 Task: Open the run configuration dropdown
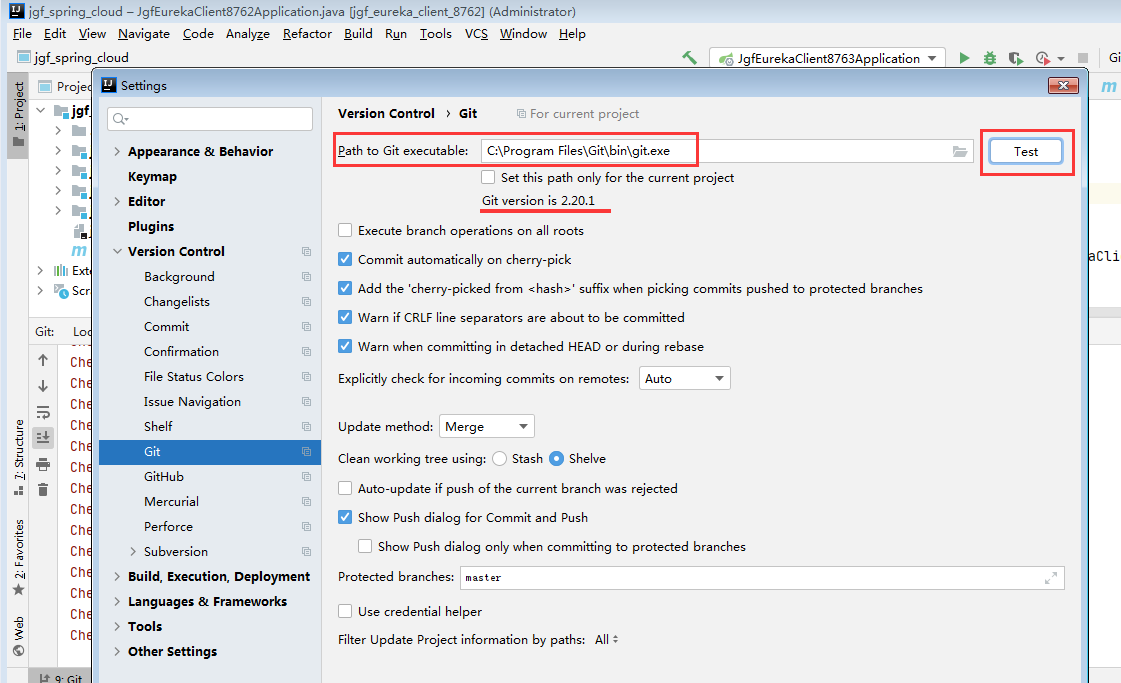tap(827, 59)
